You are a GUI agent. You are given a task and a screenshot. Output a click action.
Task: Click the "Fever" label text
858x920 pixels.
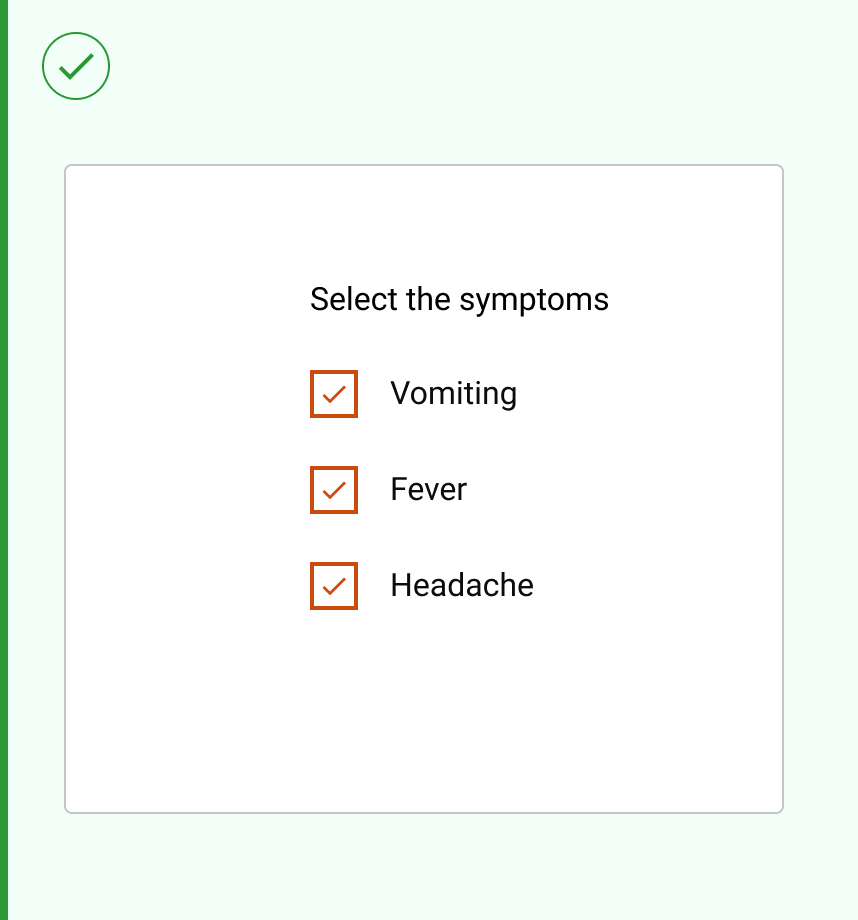428,490
